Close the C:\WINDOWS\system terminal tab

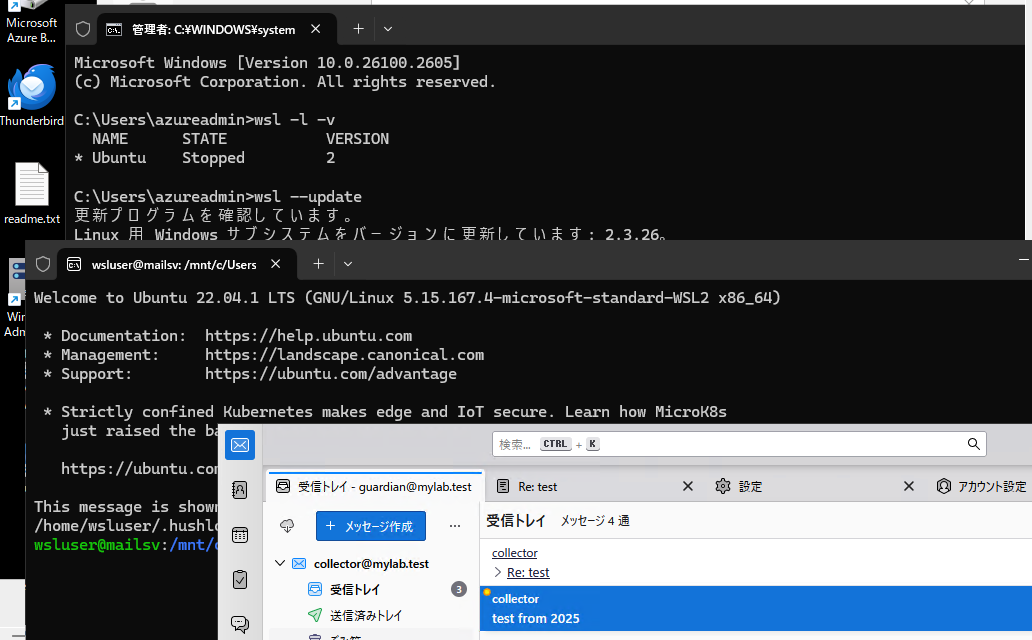[315, 29]
